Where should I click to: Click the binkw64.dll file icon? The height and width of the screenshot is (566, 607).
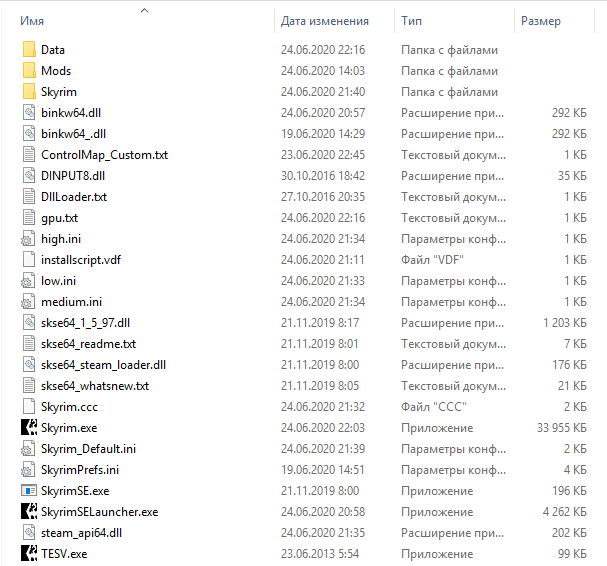click(x=29, y=113)
